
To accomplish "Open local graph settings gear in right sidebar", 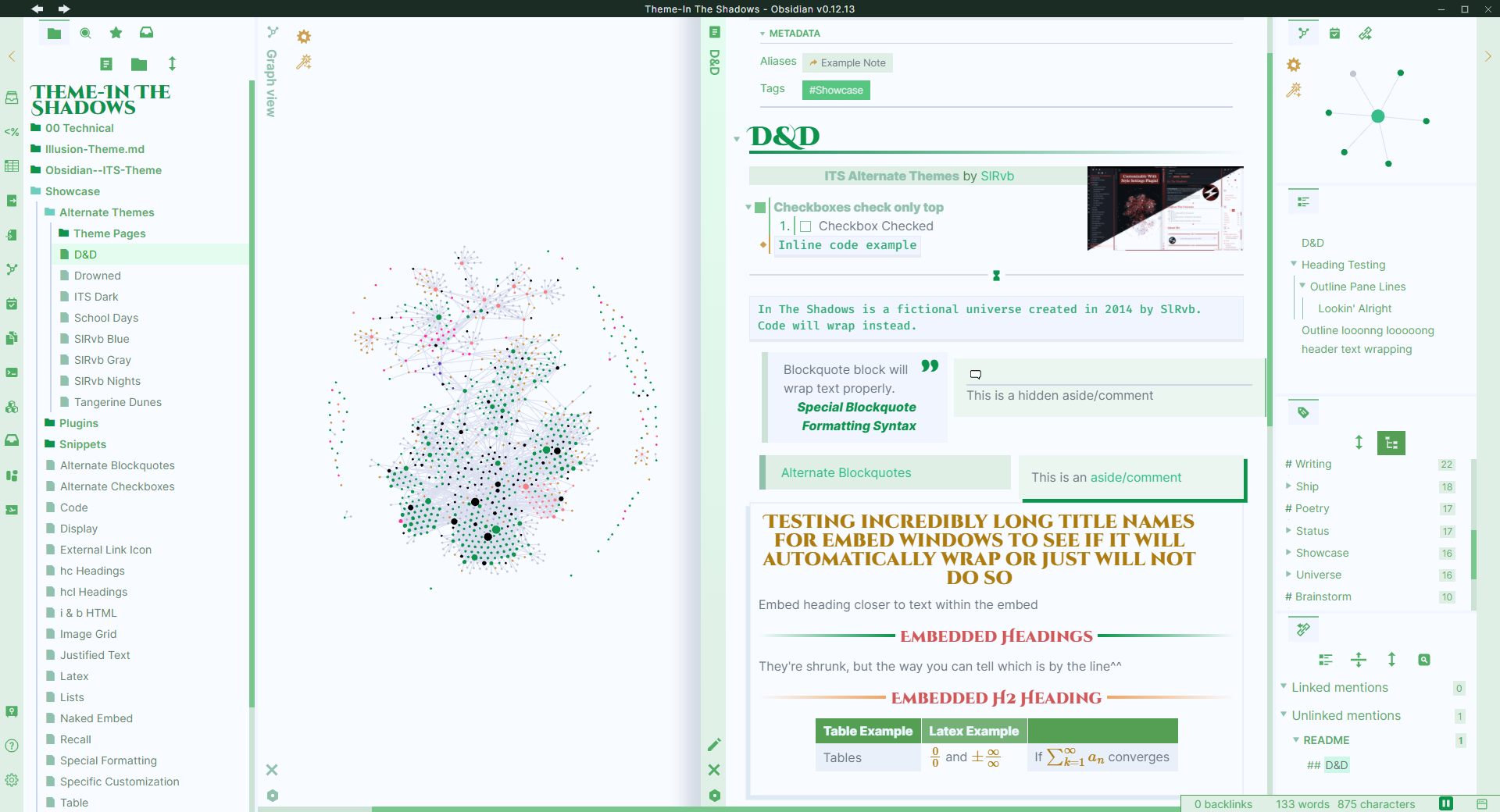I will click(x=1294, y=65).
